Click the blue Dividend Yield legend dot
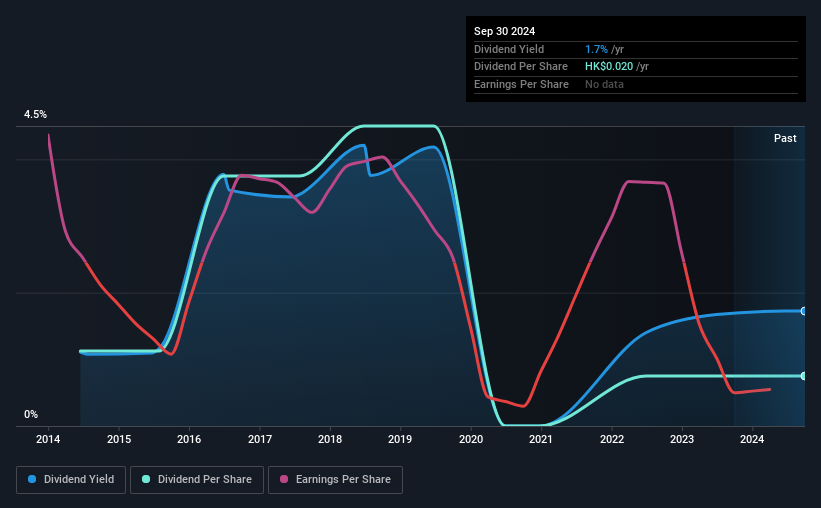The image size is (821, 508). (32, 479)
